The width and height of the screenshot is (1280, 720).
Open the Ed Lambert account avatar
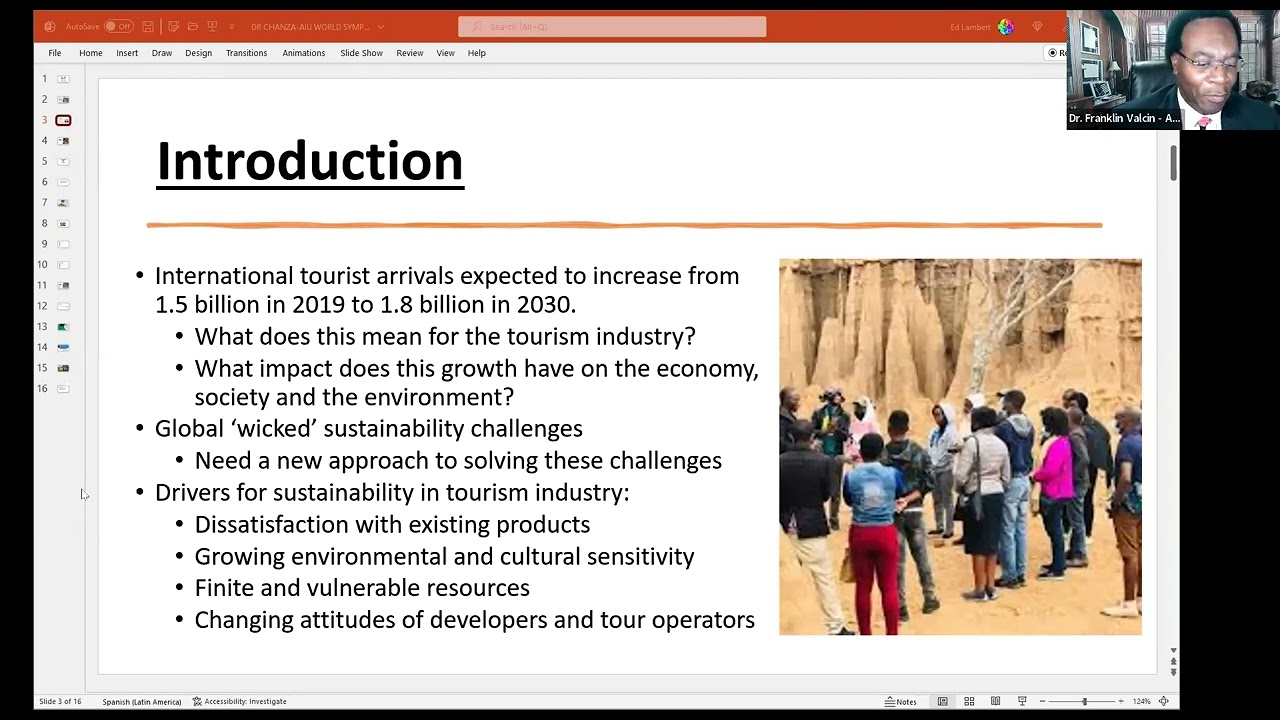pos(1005,27)
